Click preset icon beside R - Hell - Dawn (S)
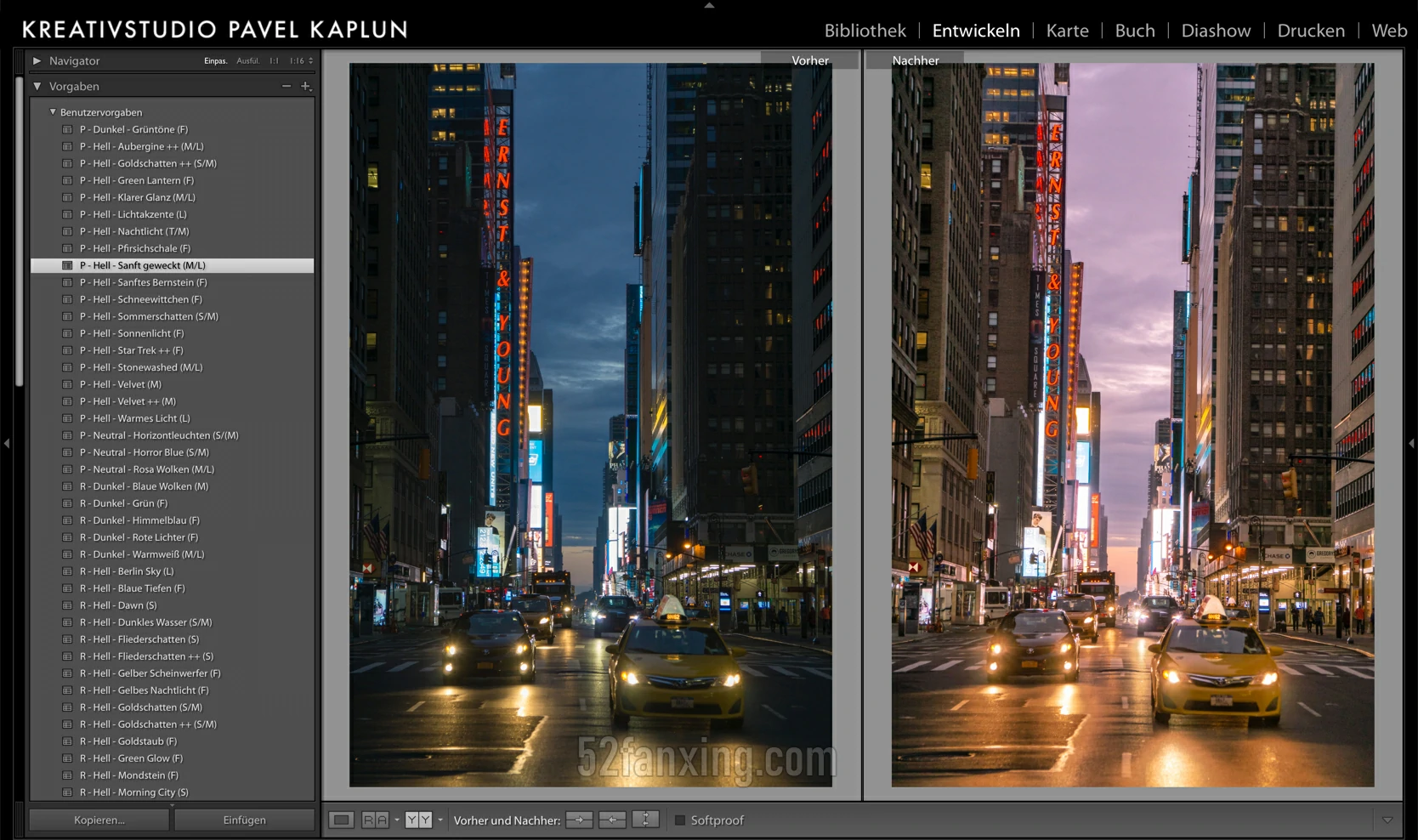The image size is (1418, 840). click(67, 605)
